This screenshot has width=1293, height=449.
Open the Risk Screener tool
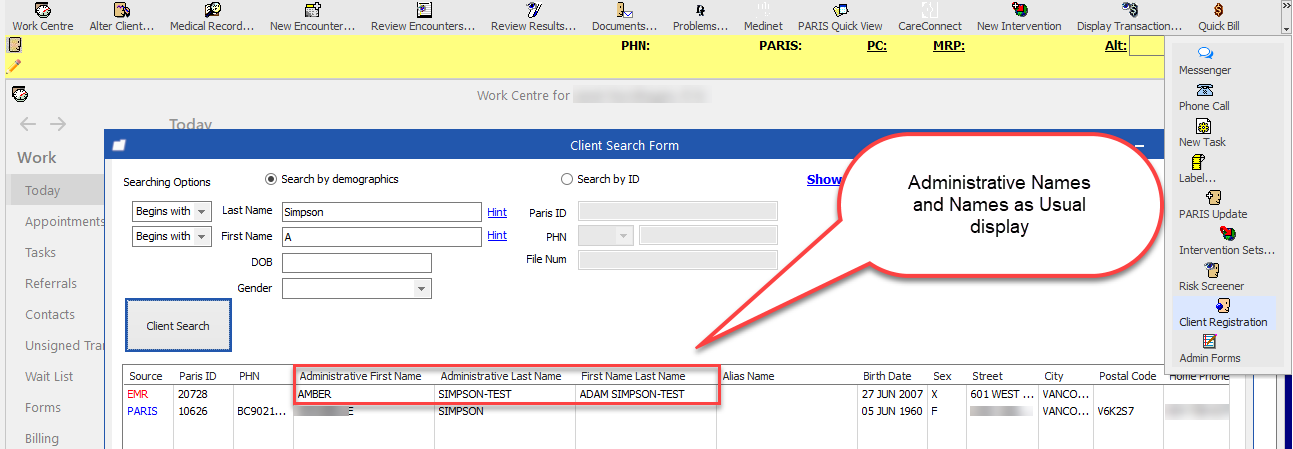(x=1210, y=276)
